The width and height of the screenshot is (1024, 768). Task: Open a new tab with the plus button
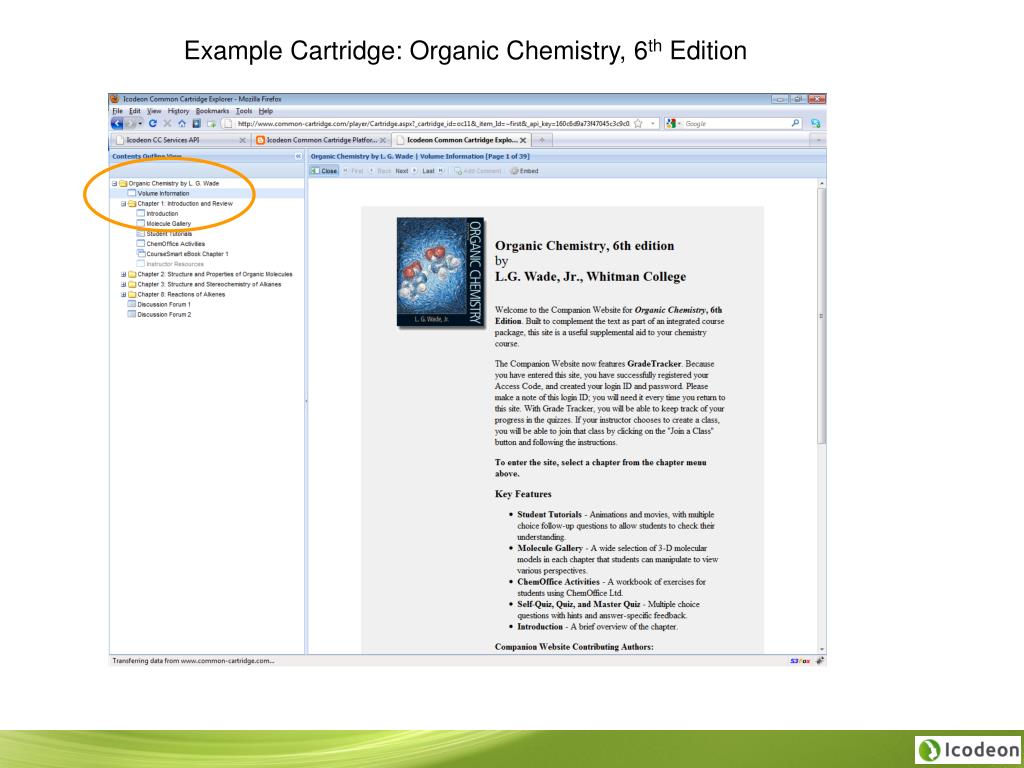[x=542, y=140]
